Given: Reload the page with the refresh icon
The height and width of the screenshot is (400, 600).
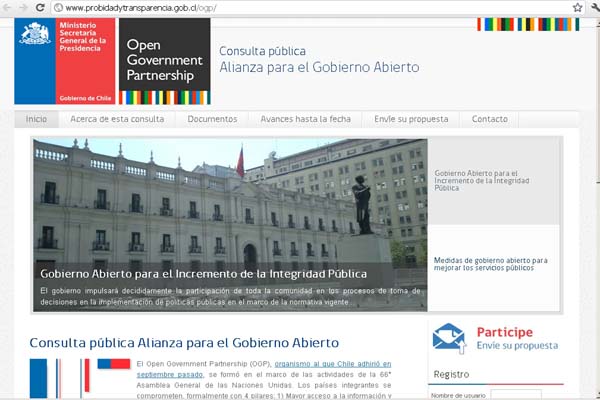Looking at the screenshot, I should tap(40, 7).
